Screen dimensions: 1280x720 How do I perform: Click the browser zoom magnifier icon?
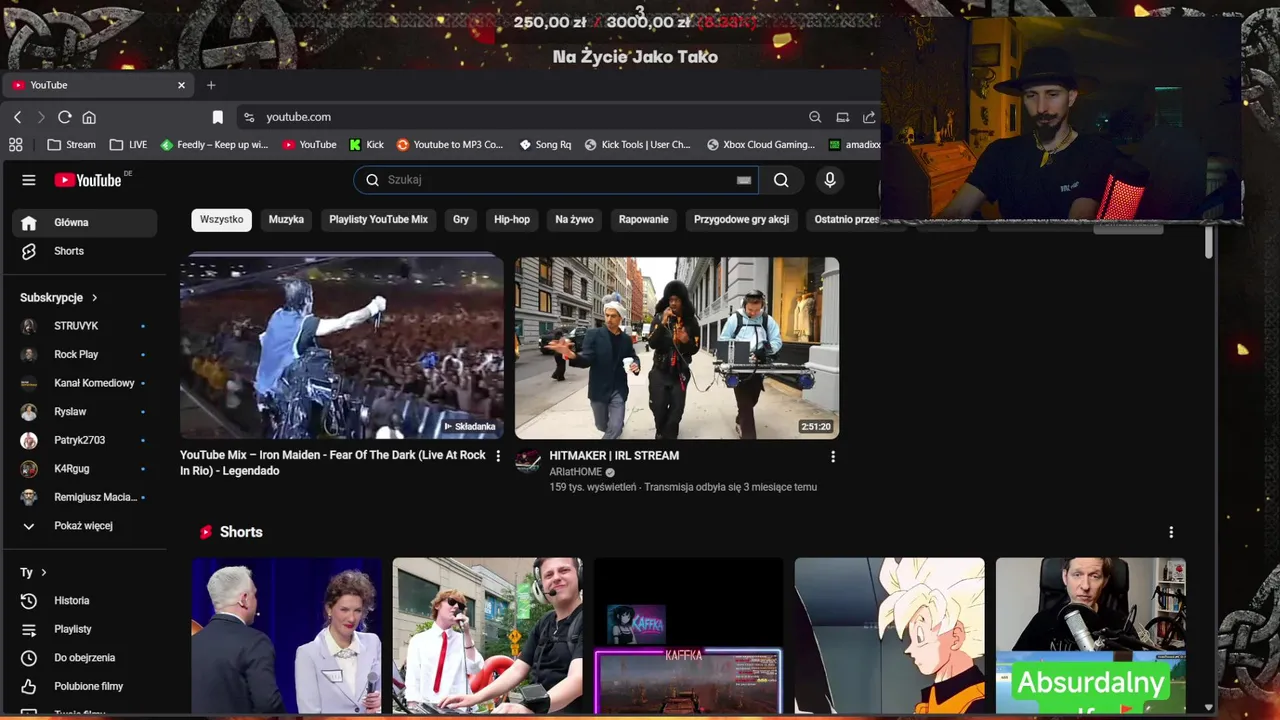click(815, 117)
